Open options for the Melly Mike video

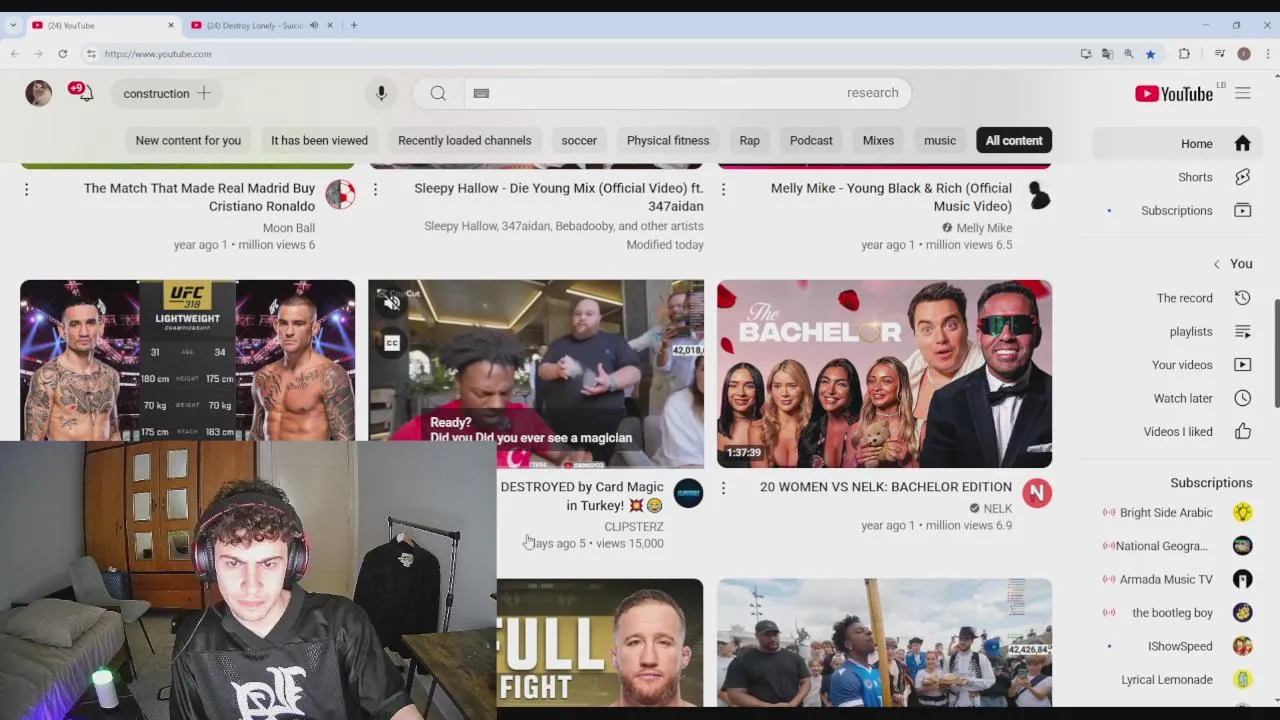[723, 189]
